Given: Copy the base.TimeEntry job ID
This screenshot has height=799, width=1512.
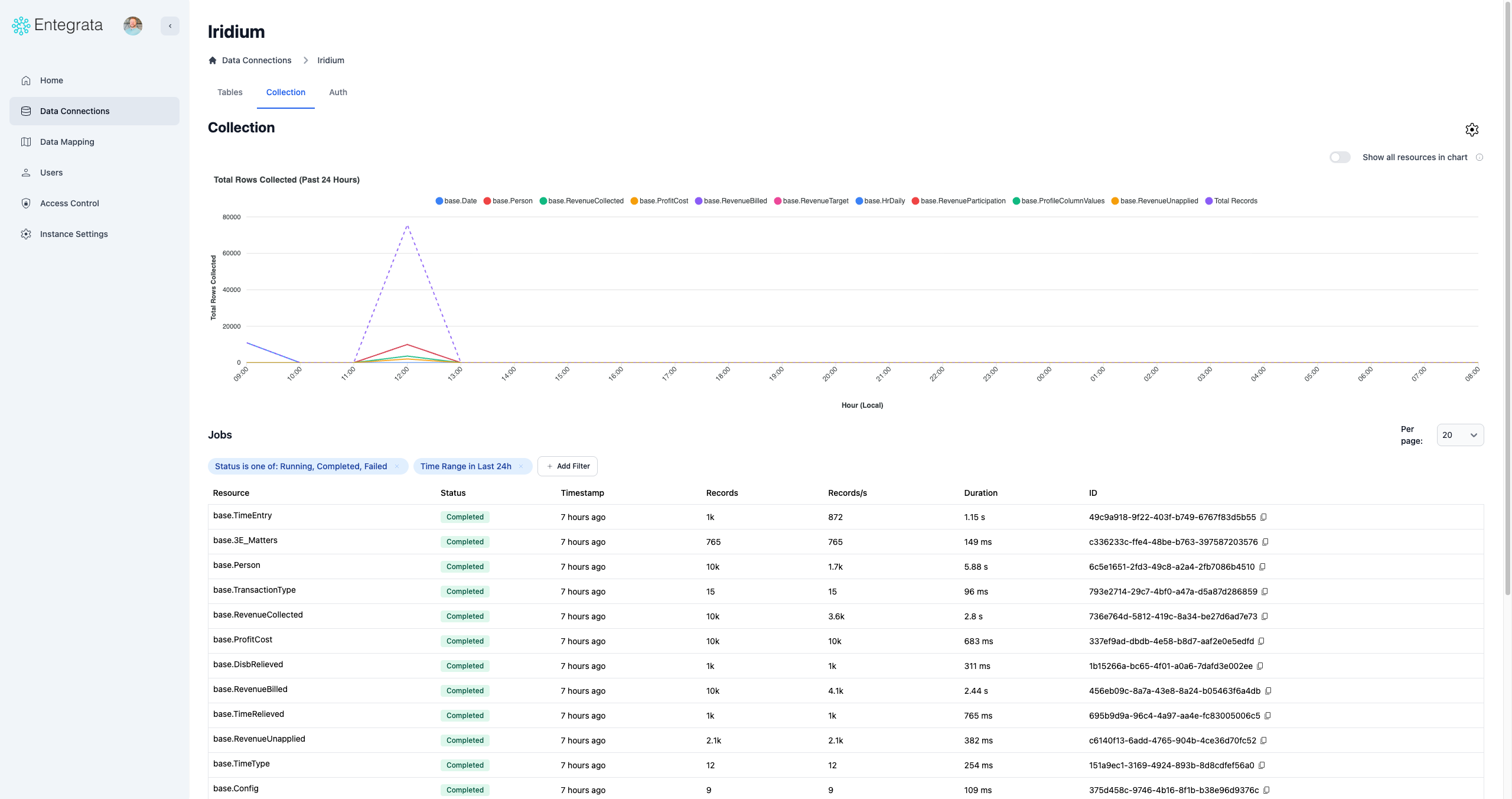Looking at the screenshot, I should pos(1264,517).
